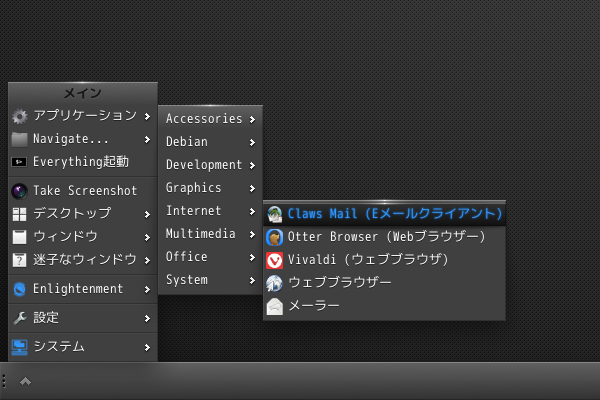Click the dotted handle at the shelf's left edge

[4, 381]
